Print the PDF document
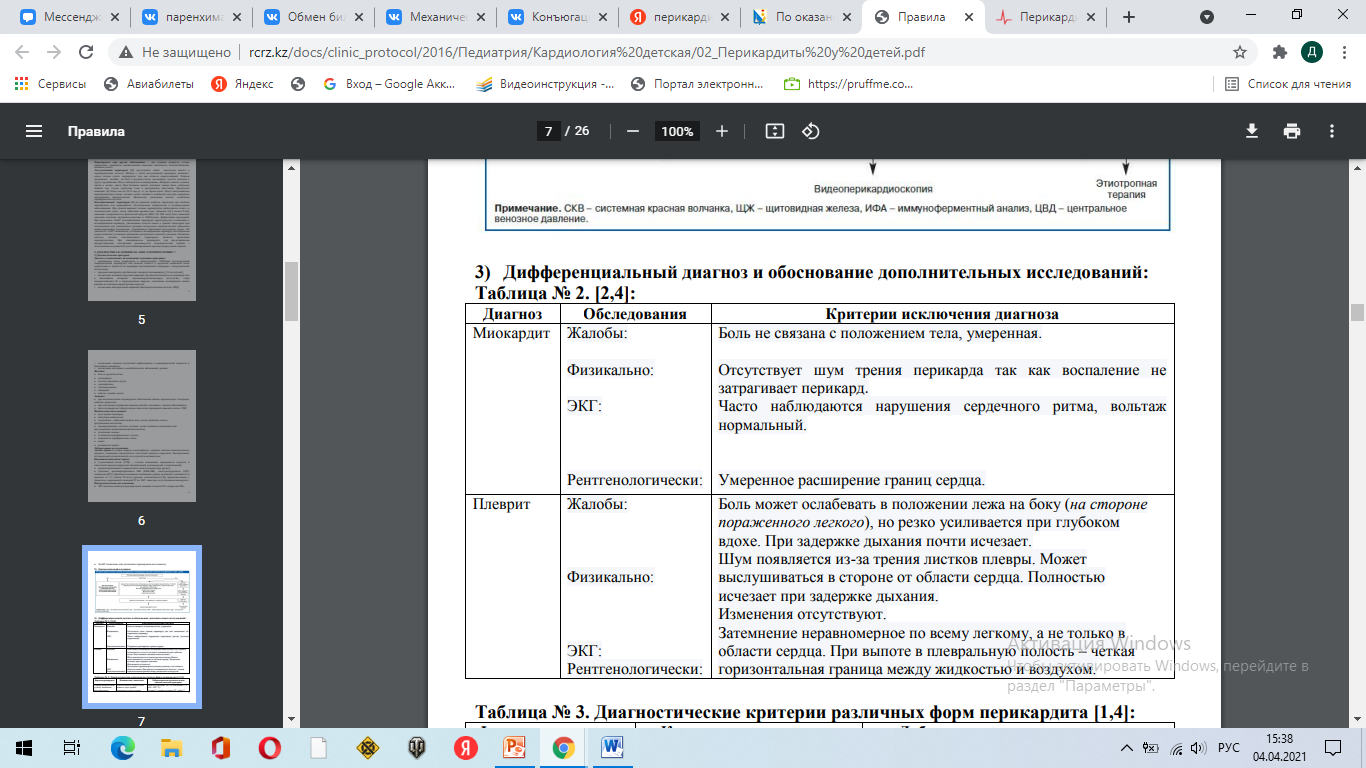 (x=1292, y=131)
